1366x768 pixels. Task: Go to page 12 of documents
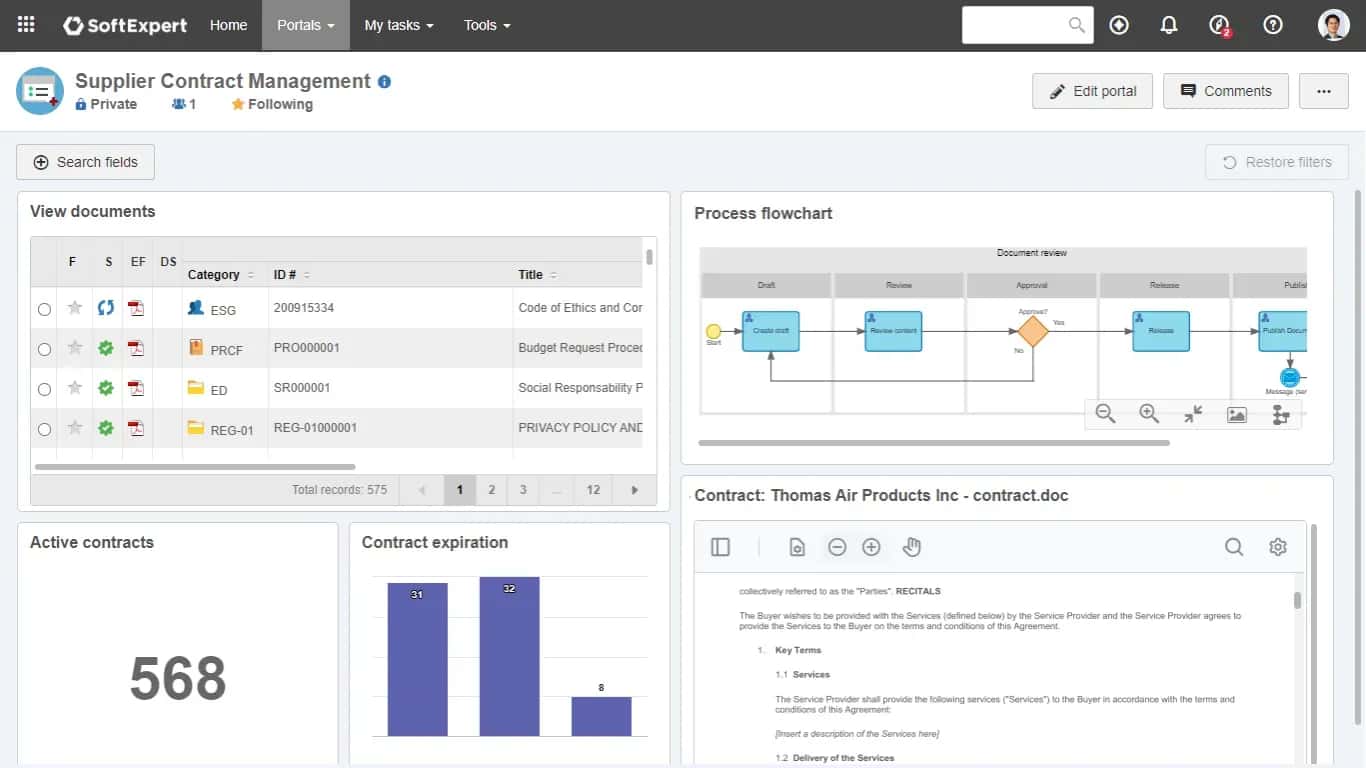point(593,490)
